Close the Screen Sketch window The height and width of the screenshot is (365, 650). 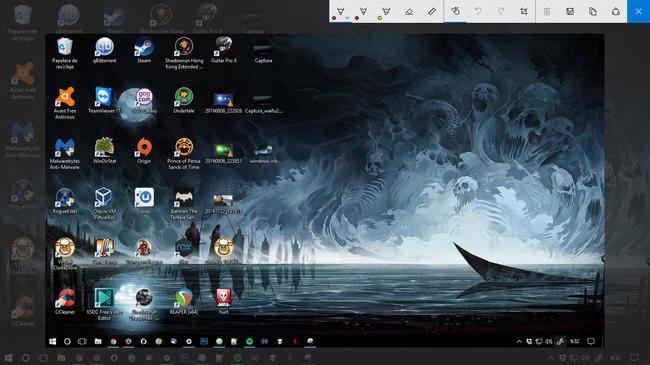(638, 11)
